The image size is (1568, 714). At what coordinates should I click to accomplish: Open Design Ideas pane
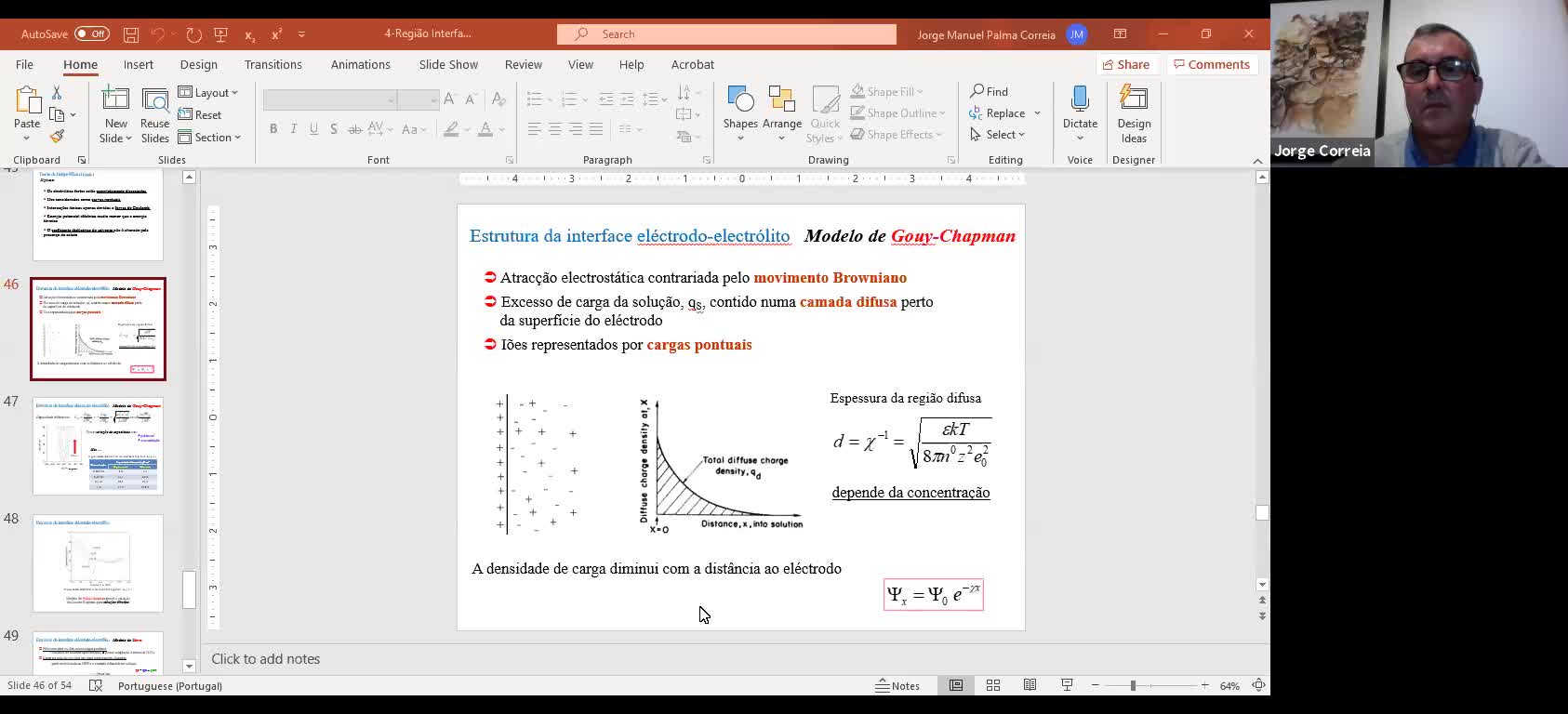[1134, 100]
